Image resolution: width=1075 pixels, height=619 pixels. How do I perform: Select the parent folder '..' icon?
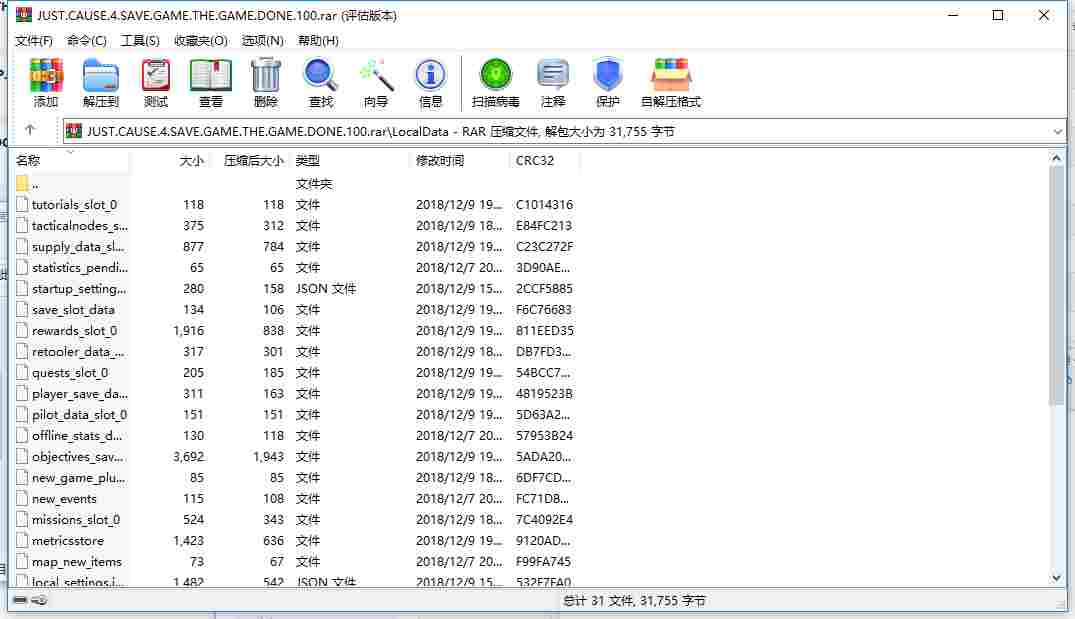pyautogui.click(x=22, y=183)
